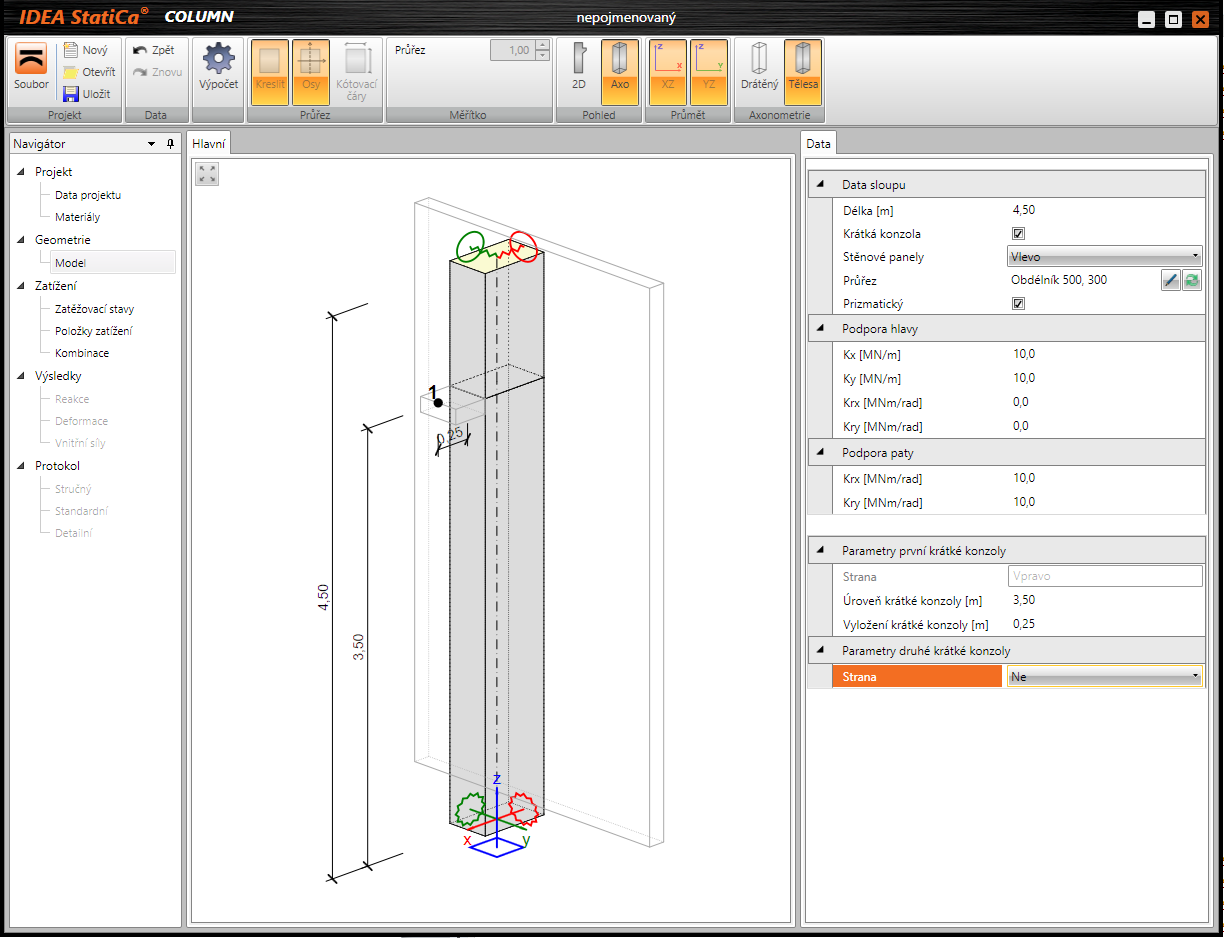Click the green cross-section replace icon

1192,281
